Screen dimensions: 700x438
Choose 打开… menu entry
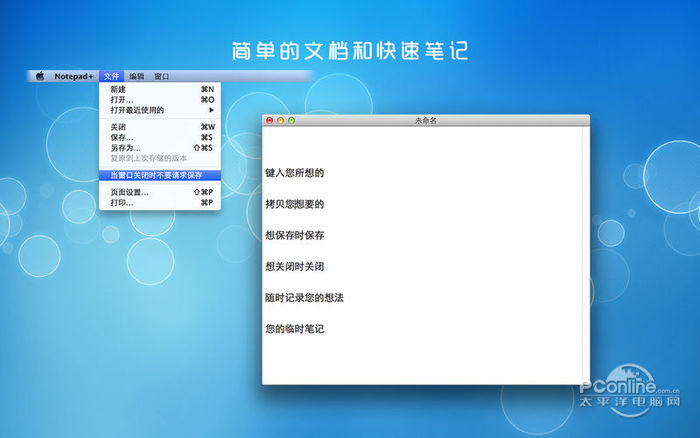(x=160, y=100)
